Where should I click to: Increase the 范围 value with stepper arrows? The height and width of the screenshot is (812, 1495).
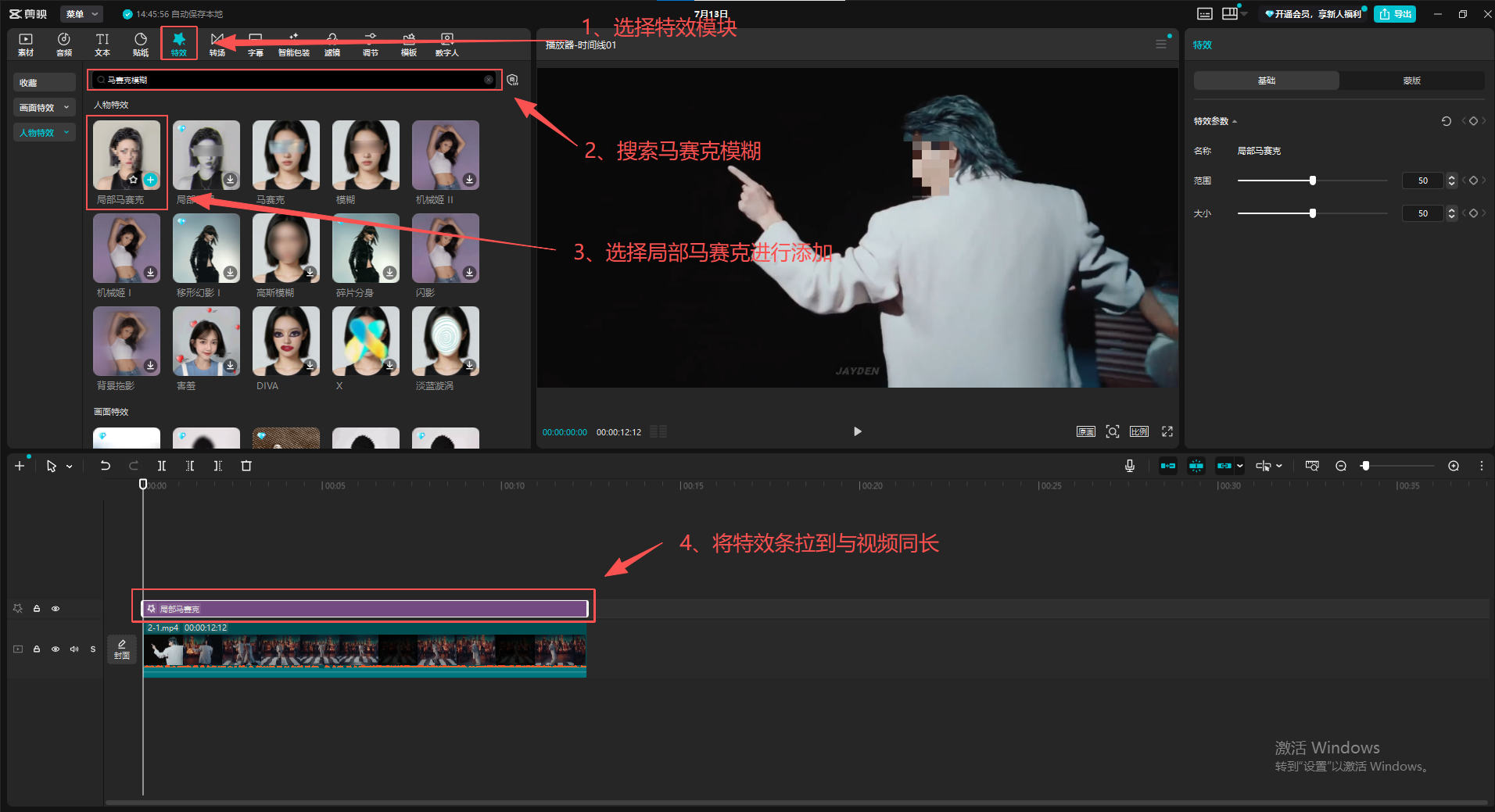[1452, 177]
